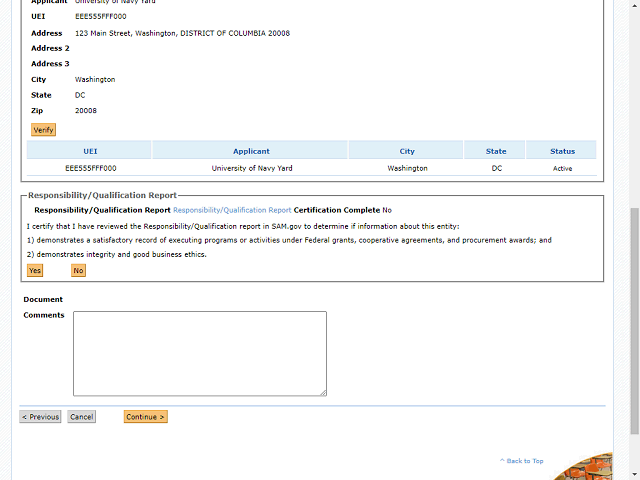This screenshot has height=480, width=640.
Task: Click the DC cell in the table row
Action: coord(497,168)
